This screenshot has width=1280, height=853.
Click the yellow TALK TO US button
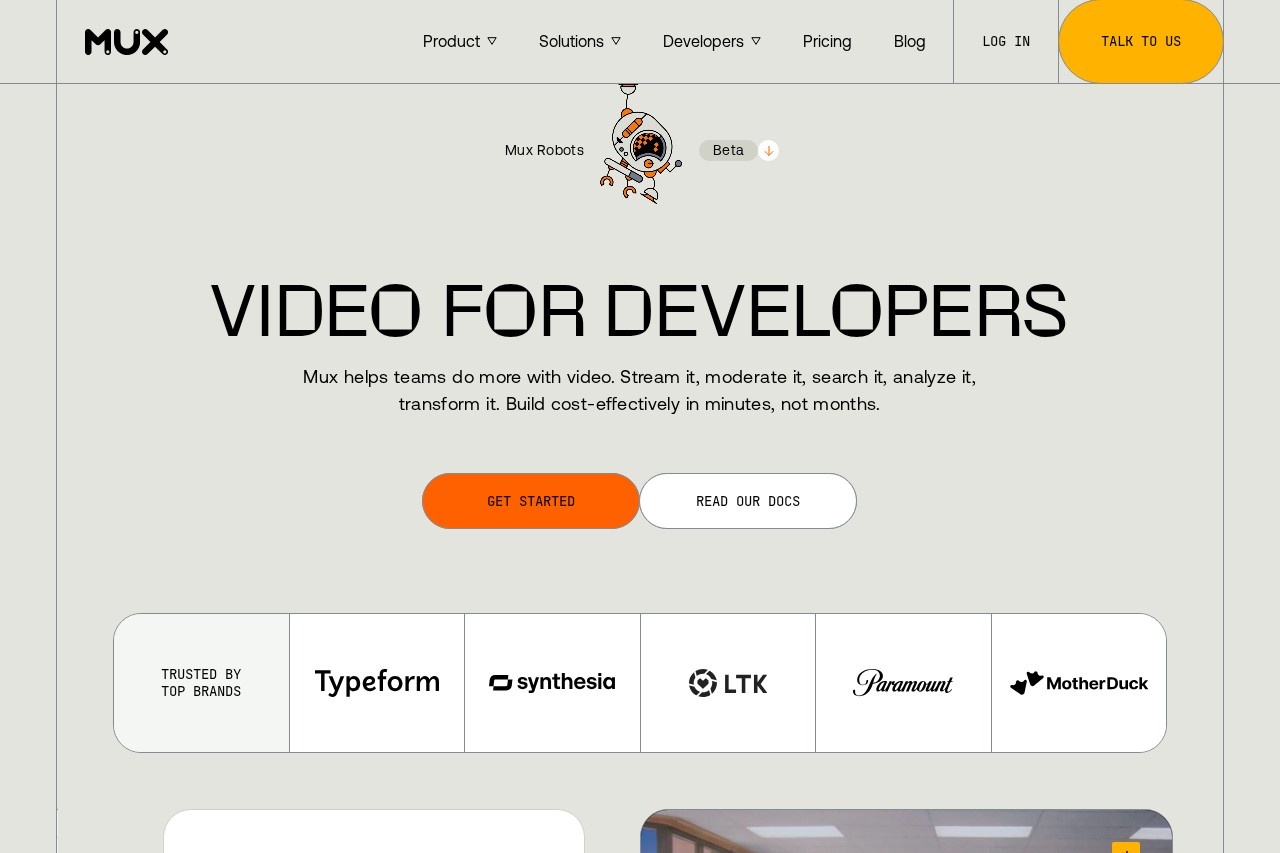coord(1141,42)
